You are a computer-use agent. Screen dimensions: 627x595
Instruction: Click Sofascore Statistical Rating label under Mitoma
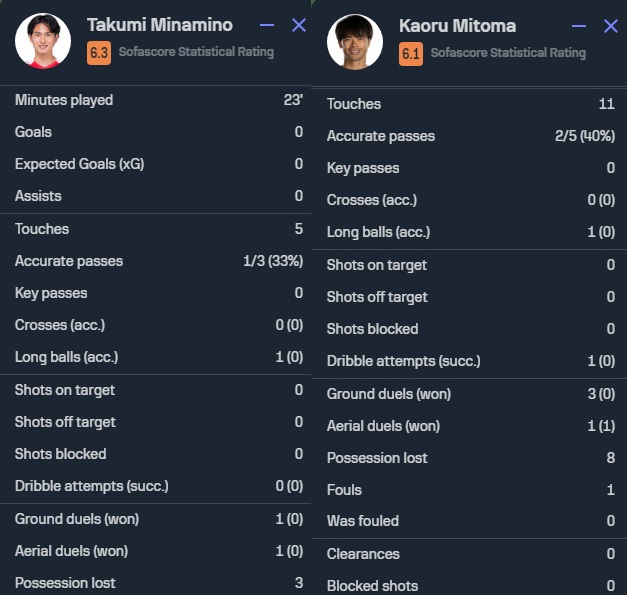(x=507, y=53)
